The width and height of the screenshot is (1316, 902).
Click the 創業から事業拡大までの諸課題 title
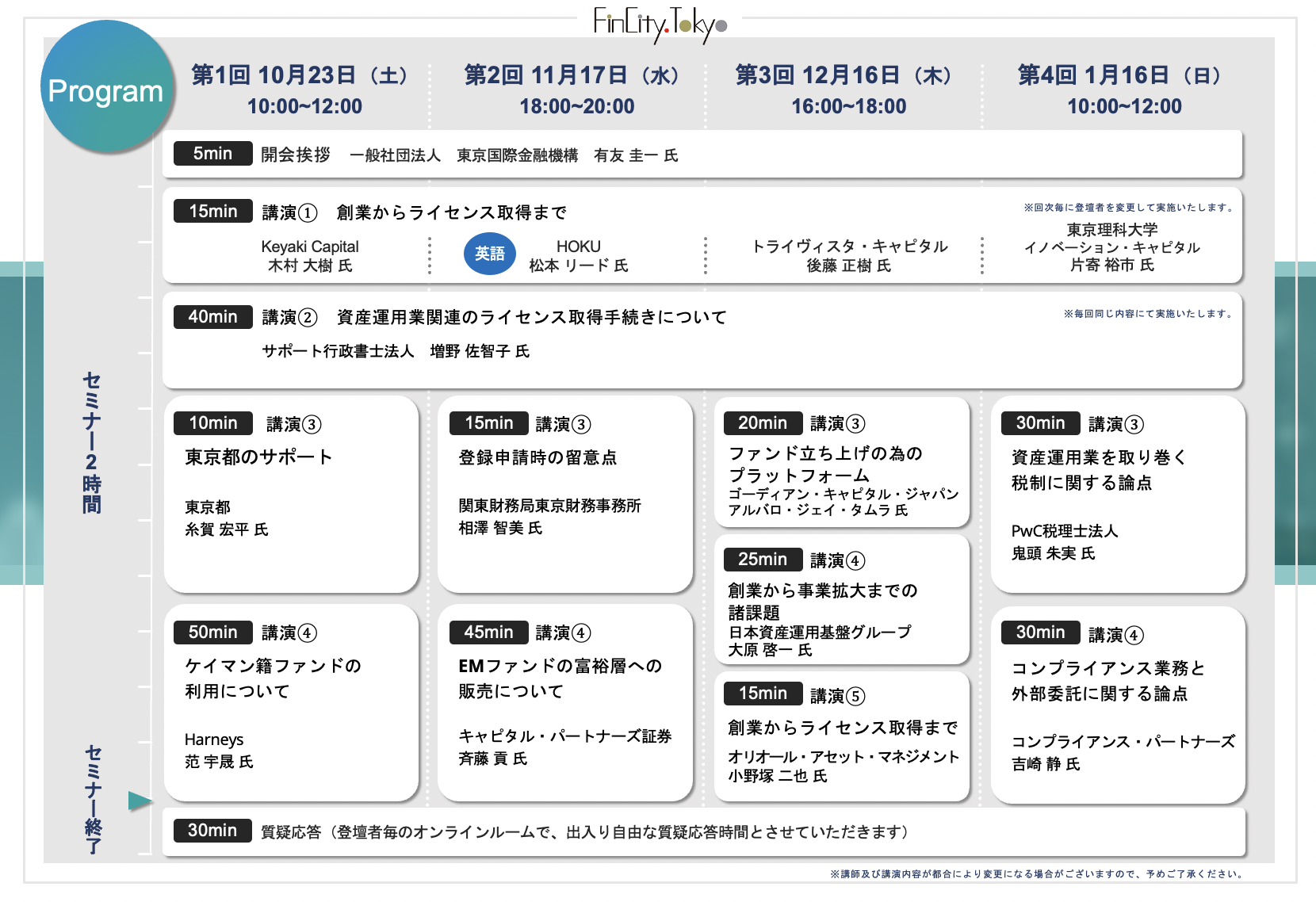pyautogui.click(x=822, y=601)
